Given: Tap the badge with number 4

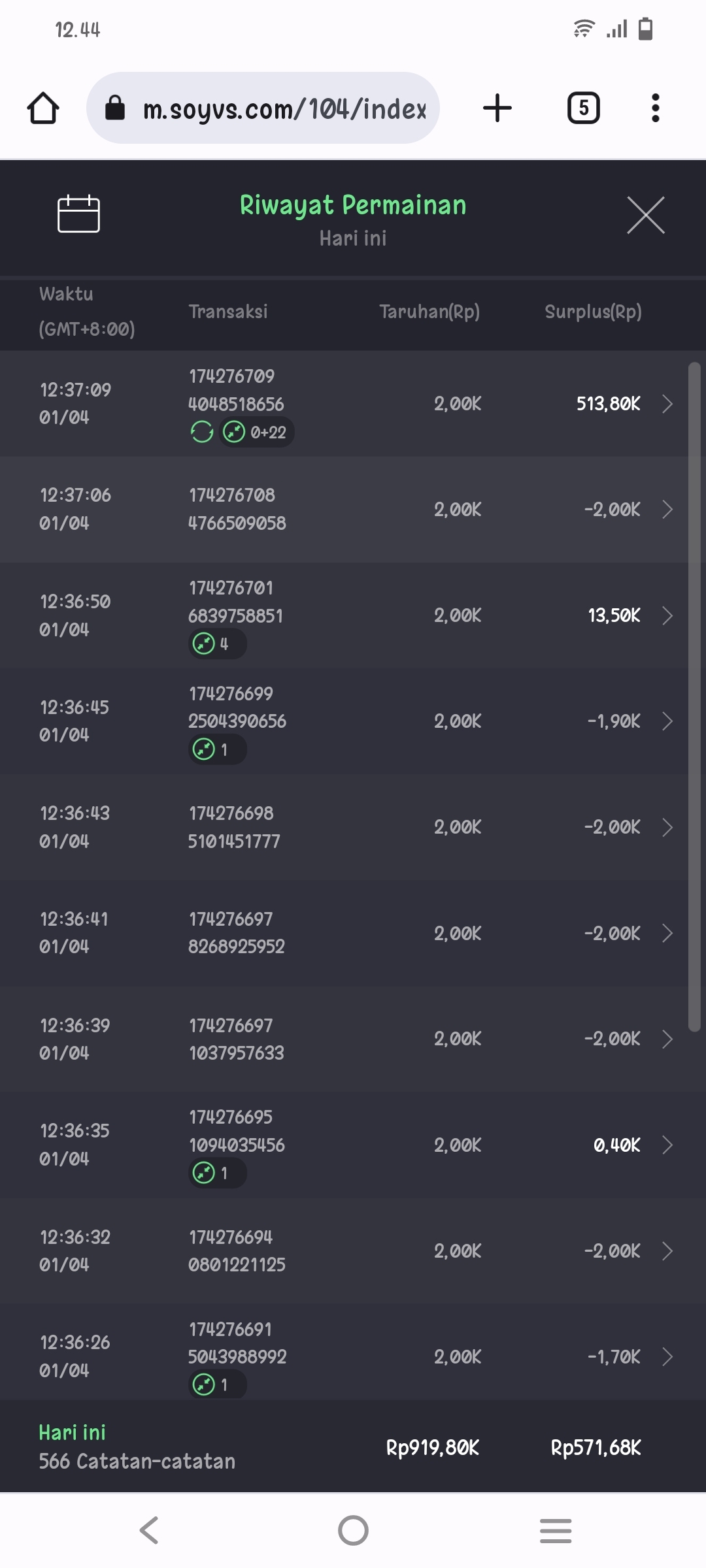Looking at the screenshot, I should pyautogui.click(x=217, y=644).
